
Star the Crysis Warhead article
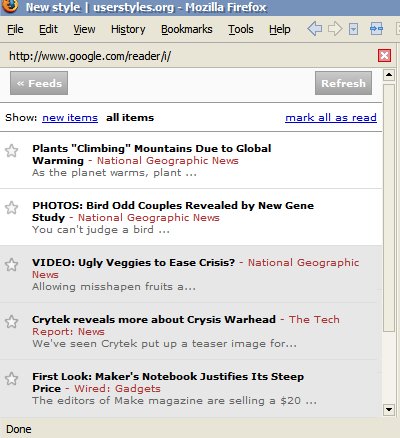point(12,322)
